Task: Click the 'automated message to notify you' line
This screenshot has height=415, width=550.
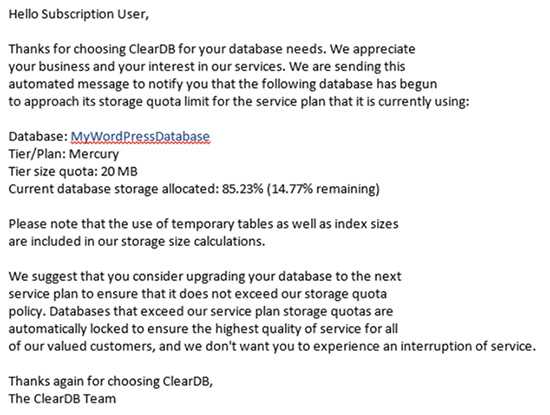Action: (223, 84)
